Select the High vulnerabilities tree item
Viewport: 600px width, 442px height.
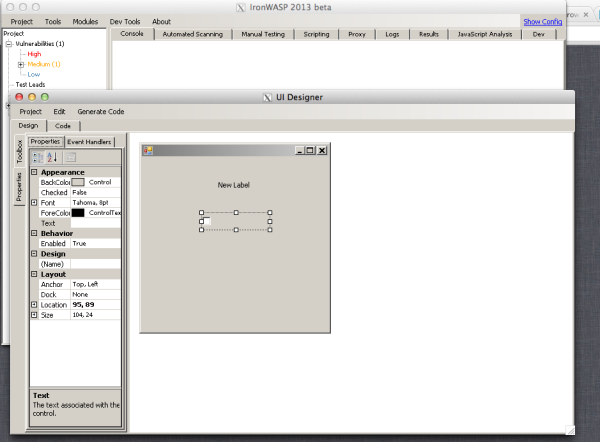34,54
